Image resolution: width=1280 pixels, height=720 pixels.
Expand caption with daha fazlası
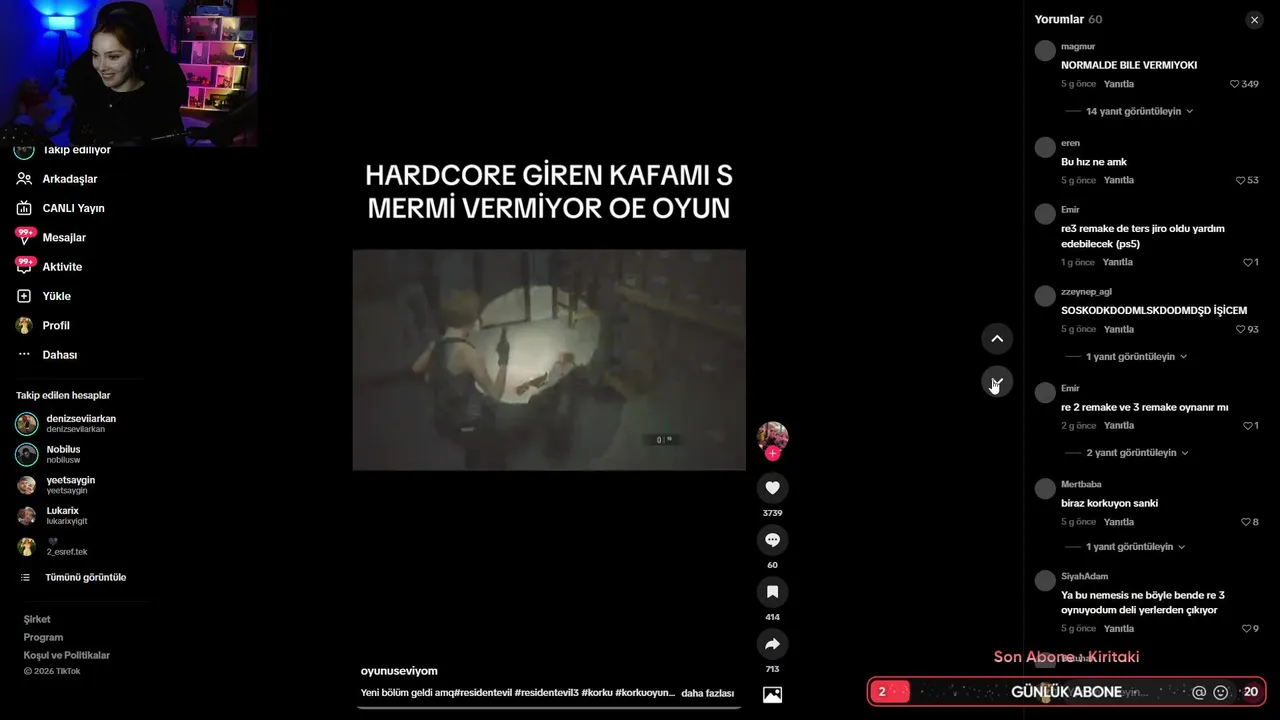(x=707, y=693)
